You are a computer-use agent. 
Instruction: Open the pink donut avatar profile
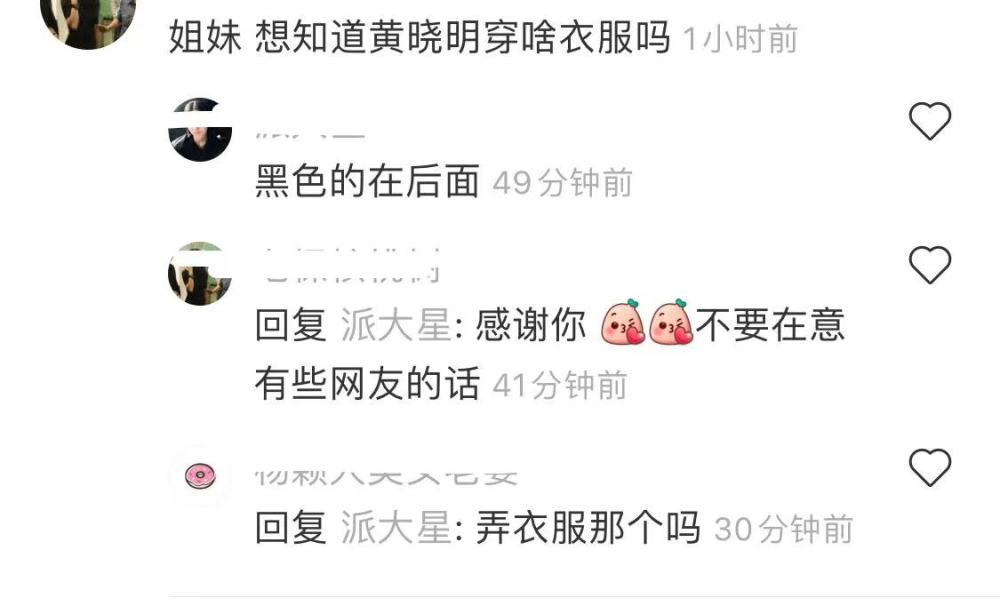tap(200, 476)
